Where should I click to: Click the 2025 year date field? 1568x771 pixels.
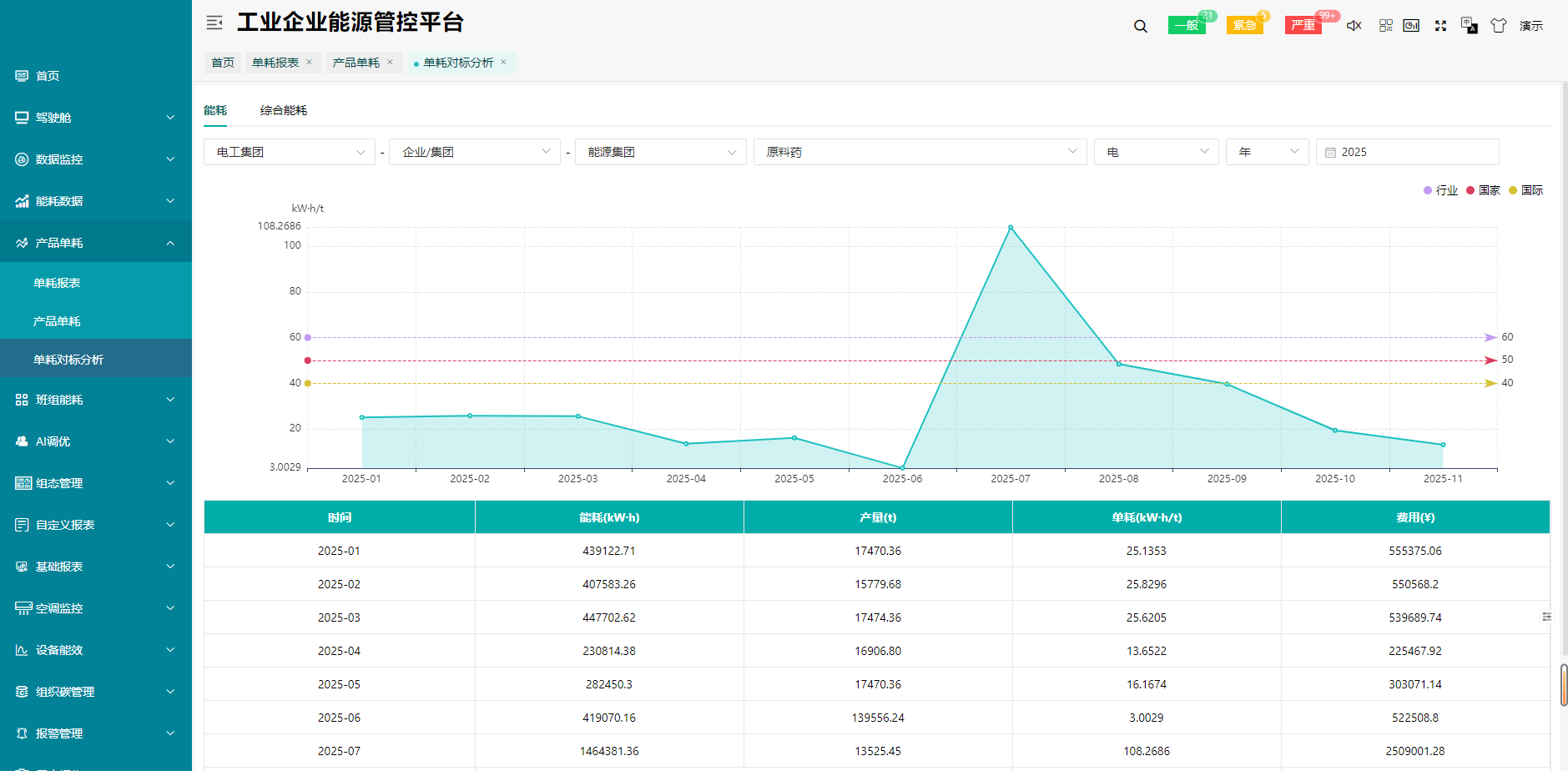(1407, 152)
